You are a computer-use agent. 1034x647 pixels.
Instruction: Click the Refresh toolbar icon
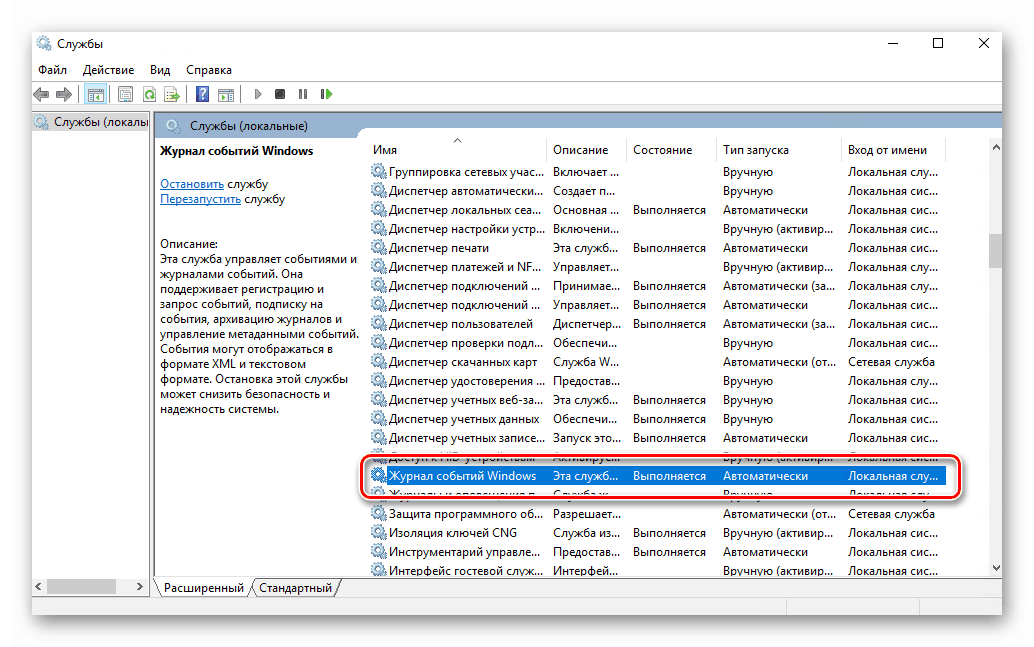click(x=150, y=94)
